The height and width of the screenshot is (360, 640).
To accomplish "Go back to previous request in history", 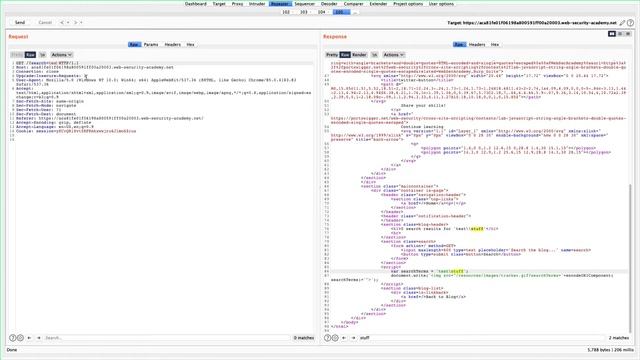I will tap(62, 22).
